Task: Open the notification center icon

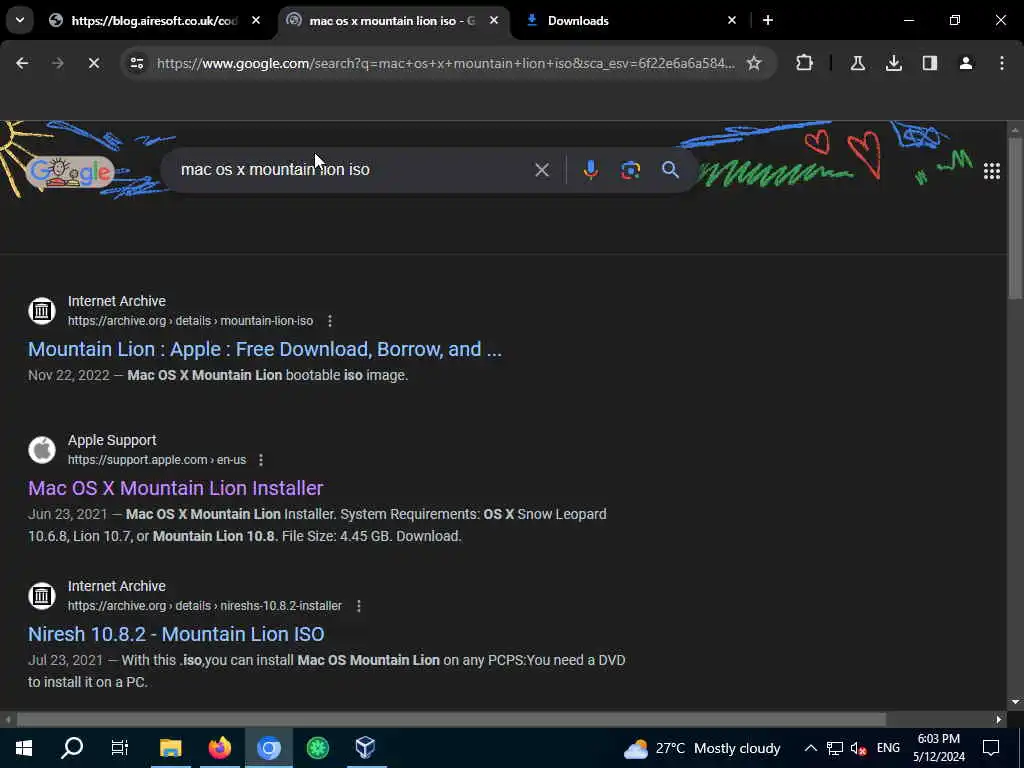Action: pos(991,748)
